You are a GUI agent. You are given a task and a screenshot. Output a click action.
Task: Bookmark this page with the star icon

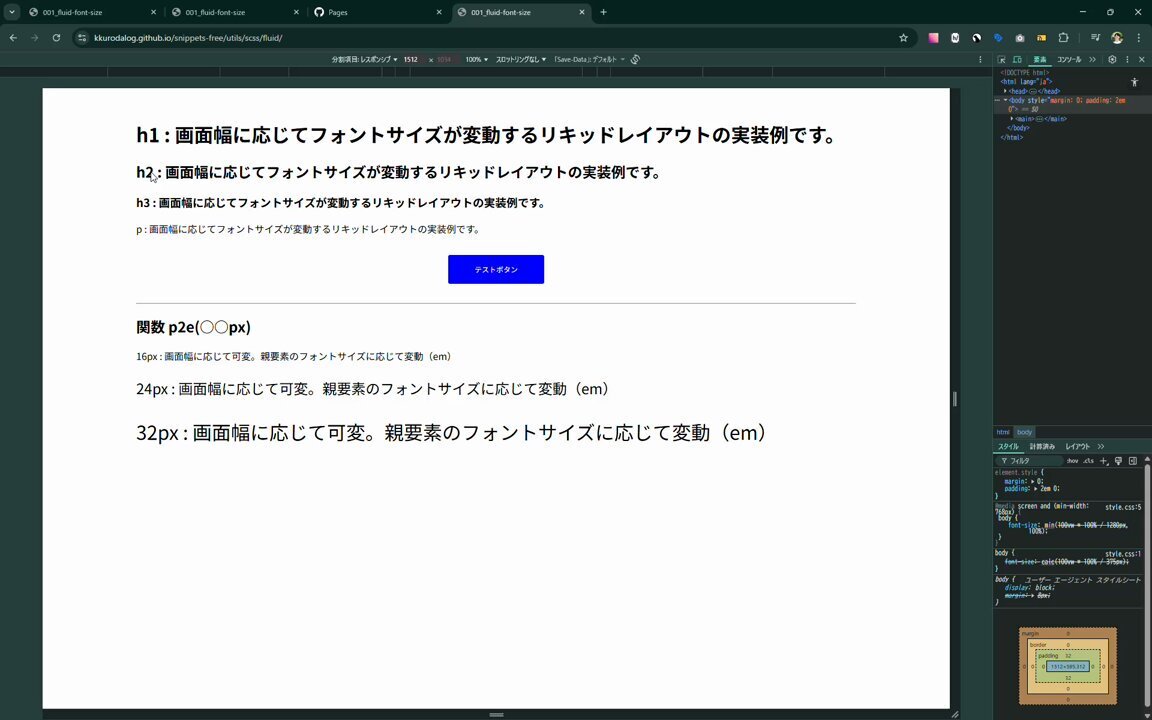click(x=904, y=37)
